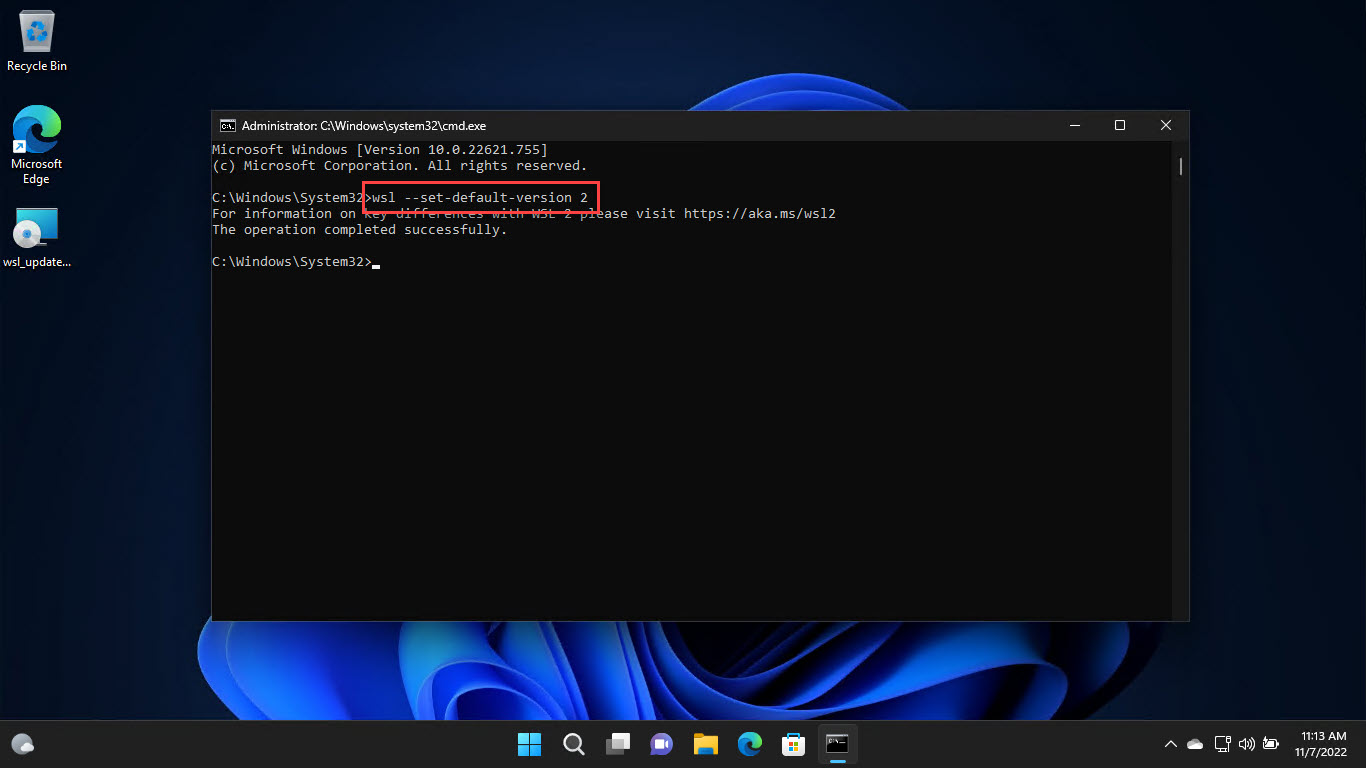Open OneDrive from the system tray

point(1194,744)
